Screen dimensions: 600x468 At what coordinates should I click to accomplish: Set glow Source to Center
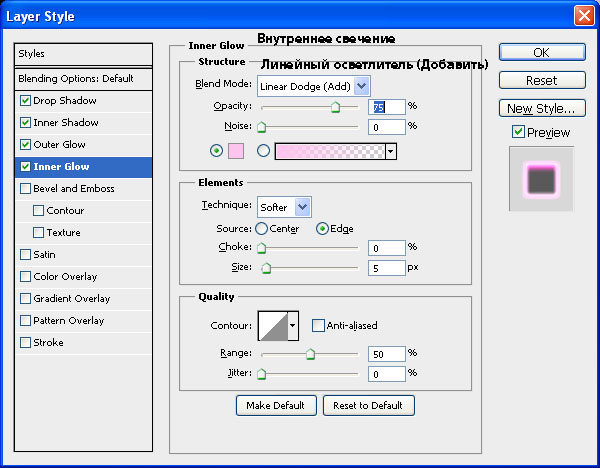[x=261, y=229]
